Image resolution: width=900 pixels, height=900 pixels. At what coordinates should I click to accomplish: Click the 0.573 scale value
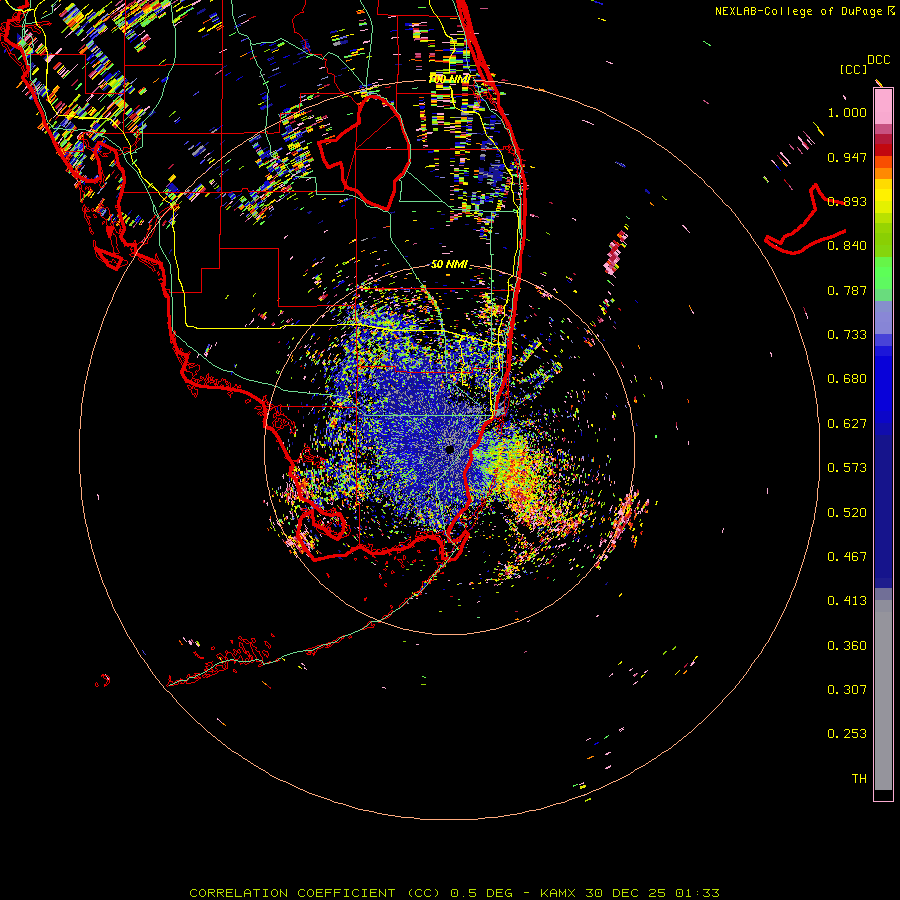847,468
